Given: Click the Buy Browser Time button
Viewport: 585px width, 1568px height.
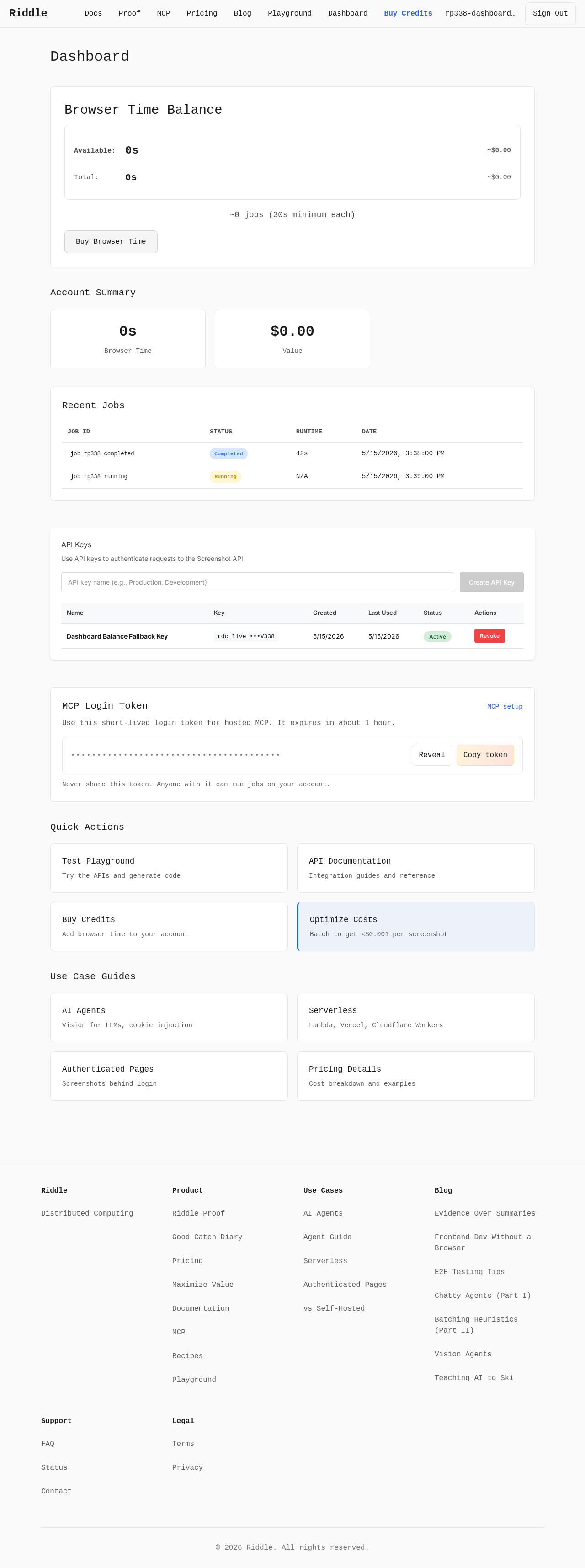Looking at the screenshot, I should (x=111, y=242).
